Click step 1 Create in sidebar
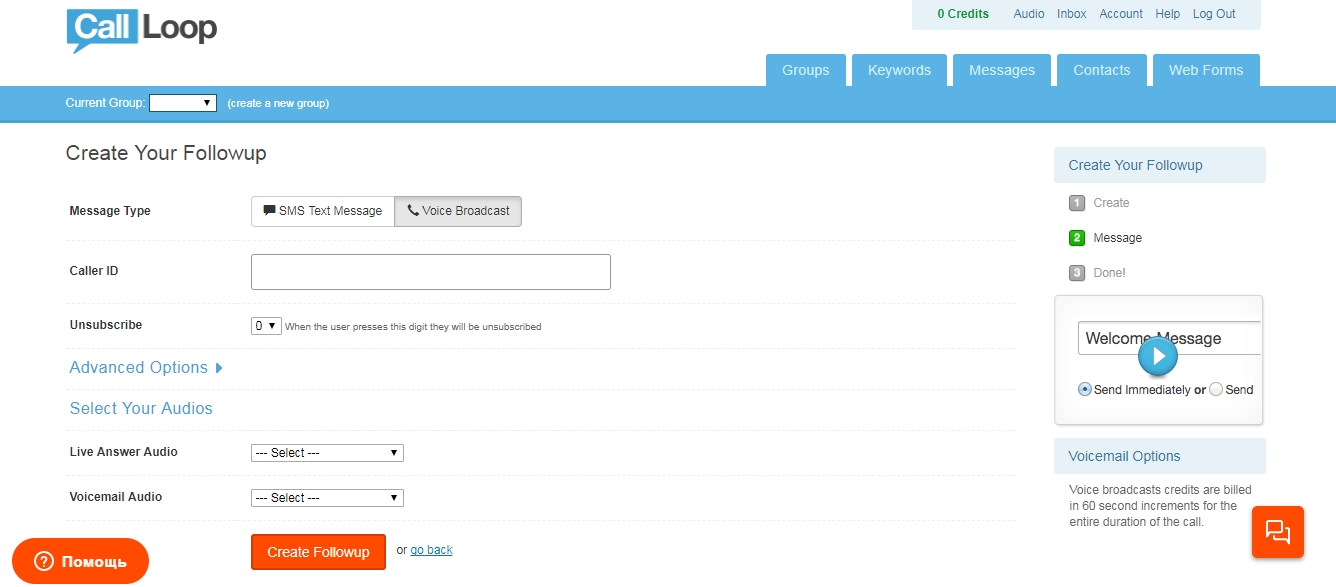The height and width of the screenshot is (587, 1336). 1099,203
